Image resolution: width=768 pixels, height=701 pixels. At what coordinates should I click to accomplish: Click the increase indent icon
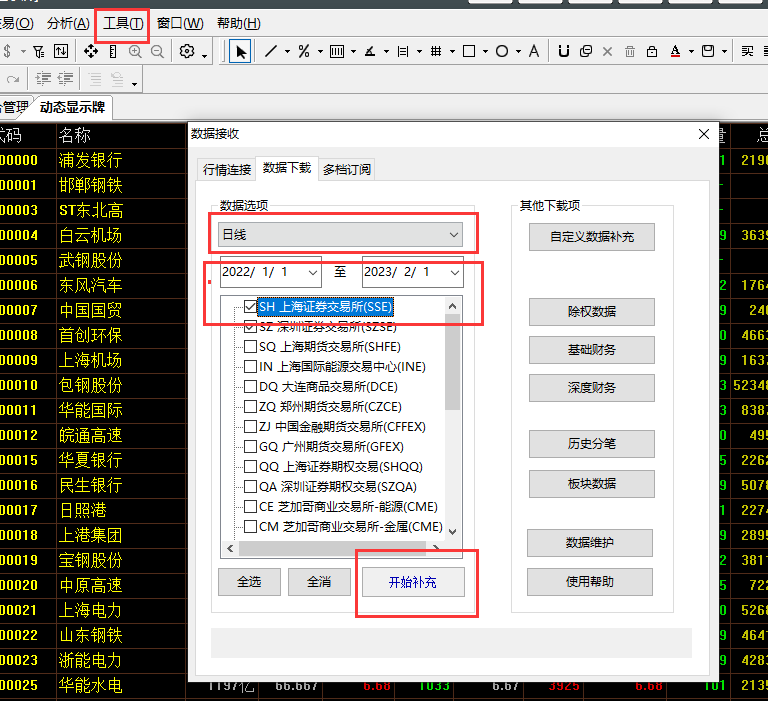point(43,78)
